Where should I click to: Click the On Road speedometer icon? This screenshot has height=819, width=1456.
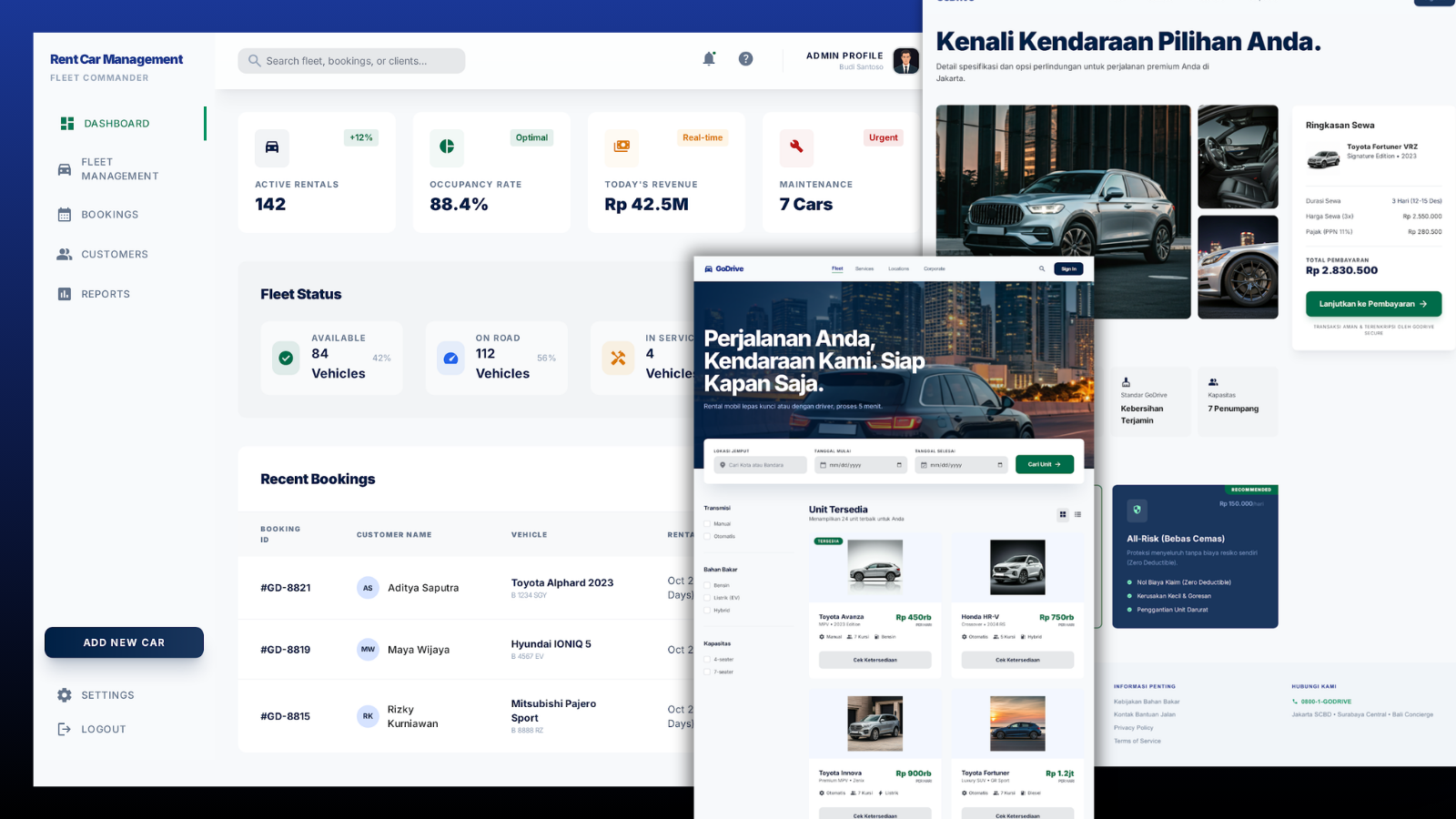click(450, 358)
